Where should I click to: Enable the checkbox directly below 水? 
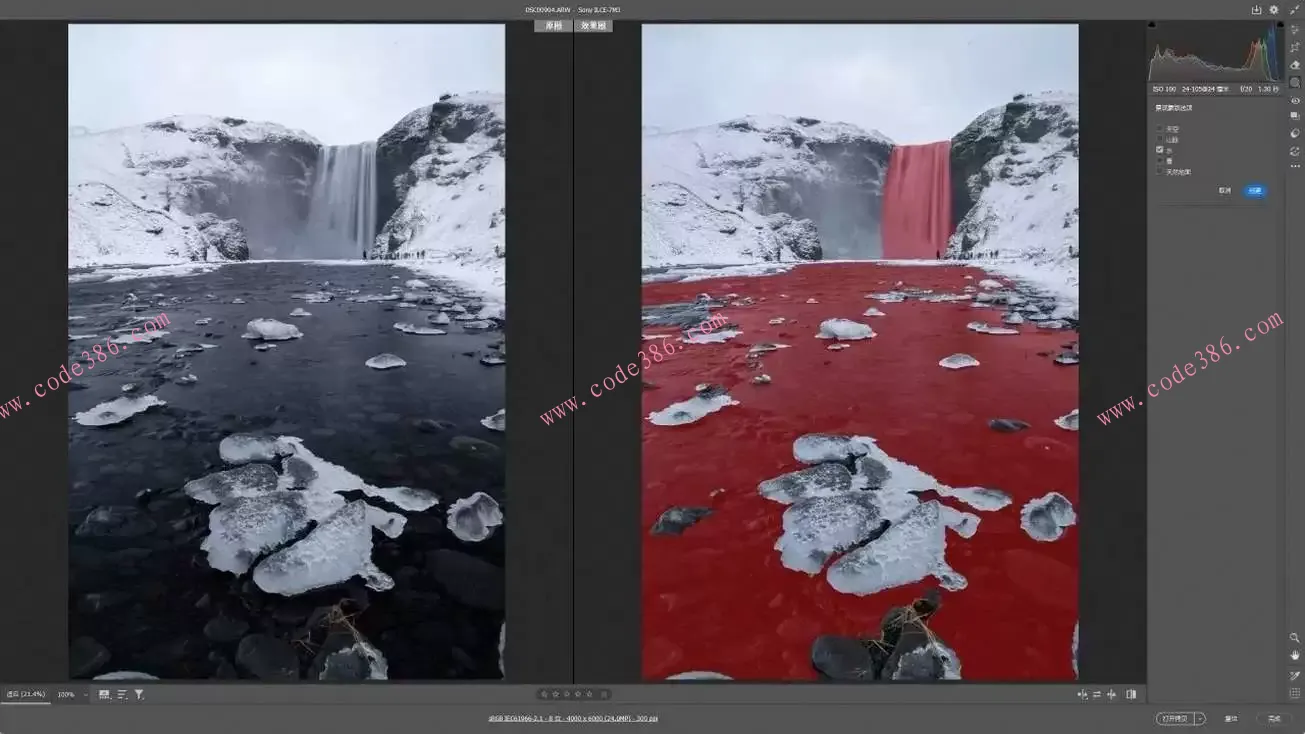(1160, 160)
